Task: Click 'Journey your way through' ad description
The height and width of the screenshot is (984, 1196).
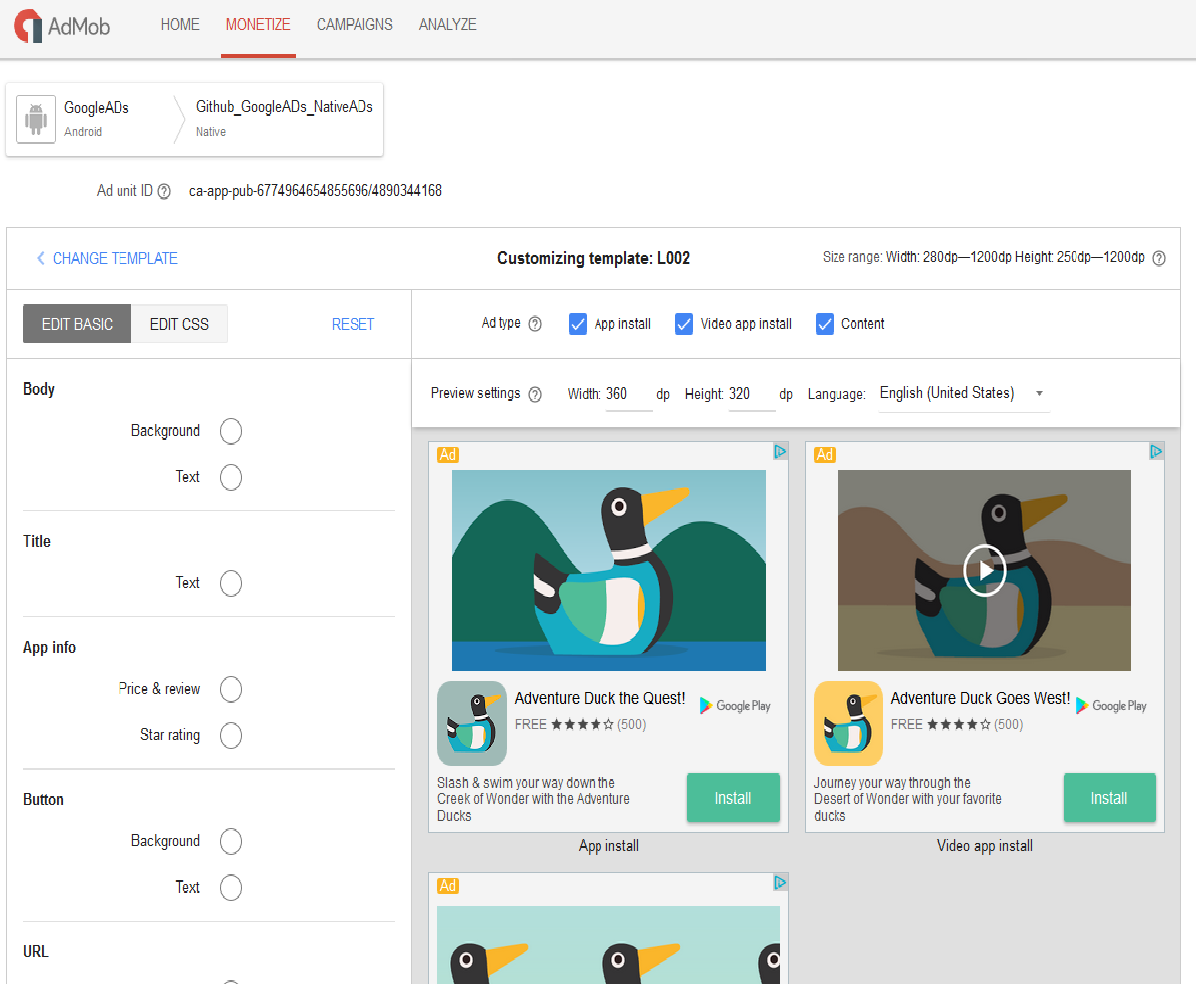Action: pyautogui.click(x=908, y=799)
